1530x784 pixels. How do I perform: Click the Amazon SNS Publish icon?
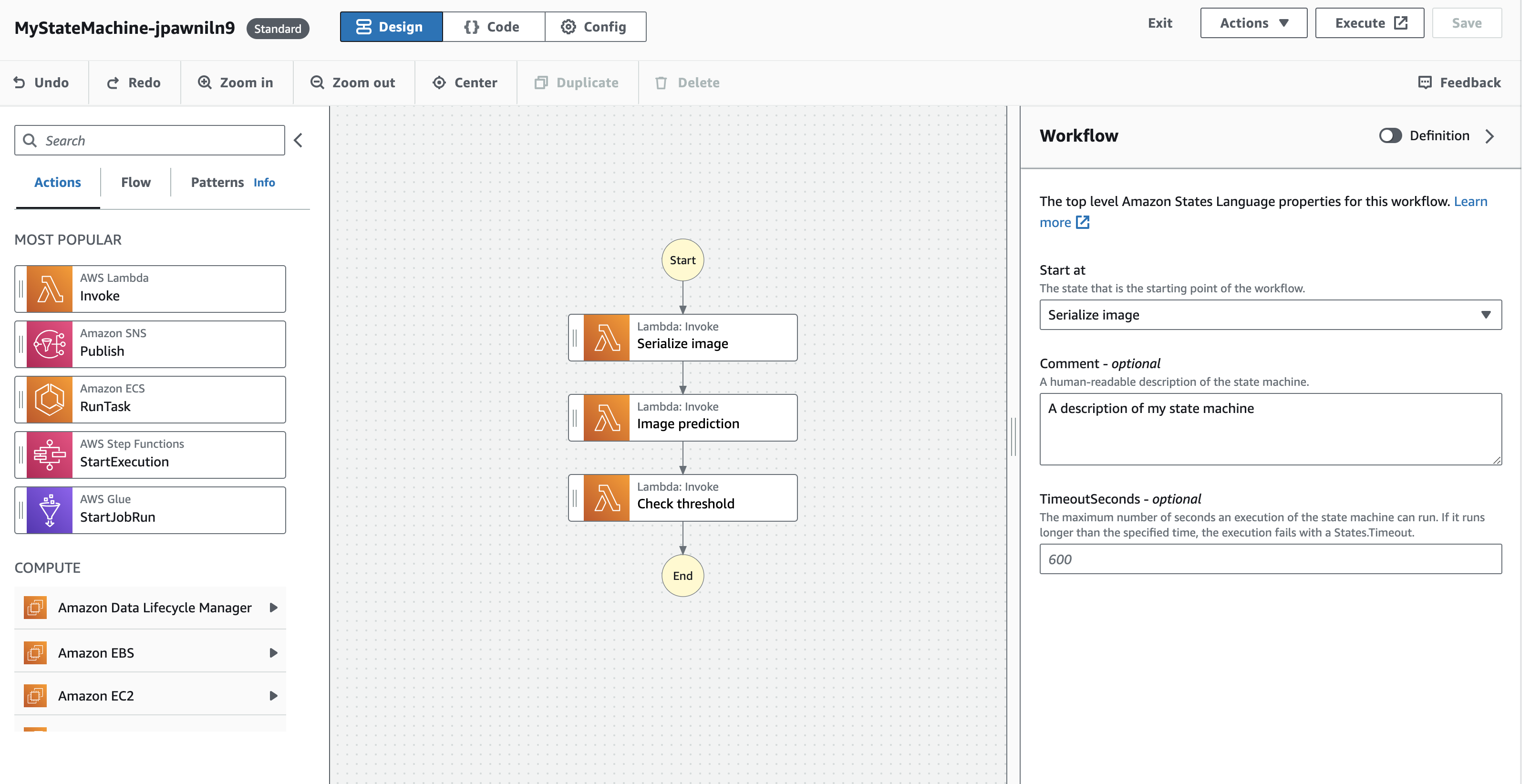49,344
